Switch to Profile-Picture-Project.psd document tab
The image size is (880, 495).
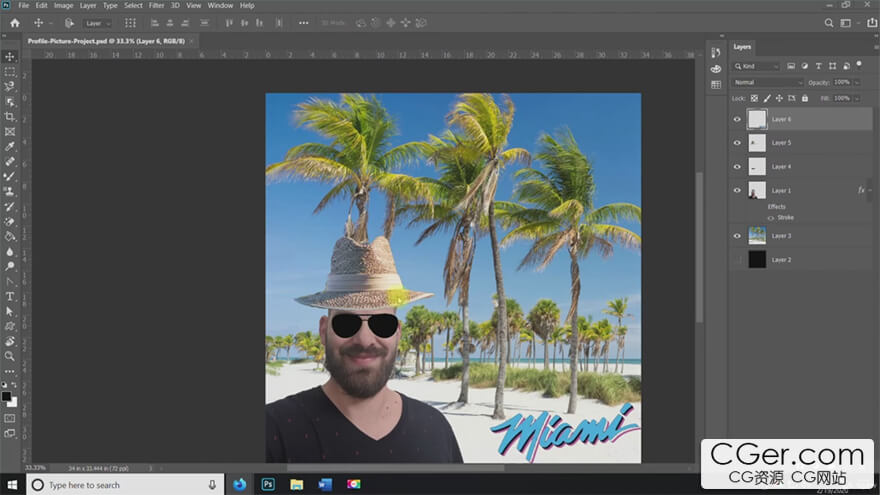click(102, 41)
